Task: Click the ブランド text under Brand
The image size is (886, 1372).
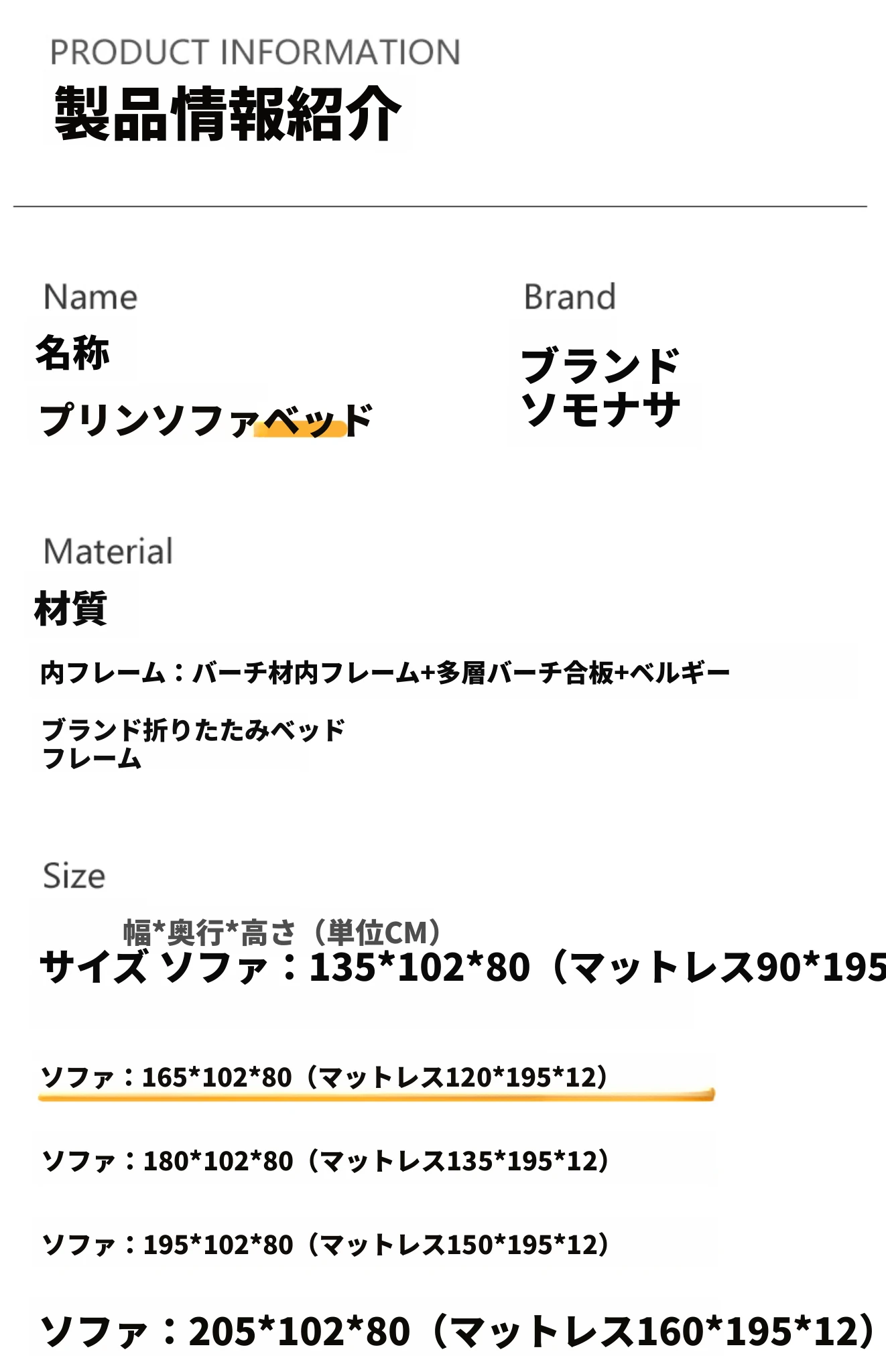Action: point(600,366)
